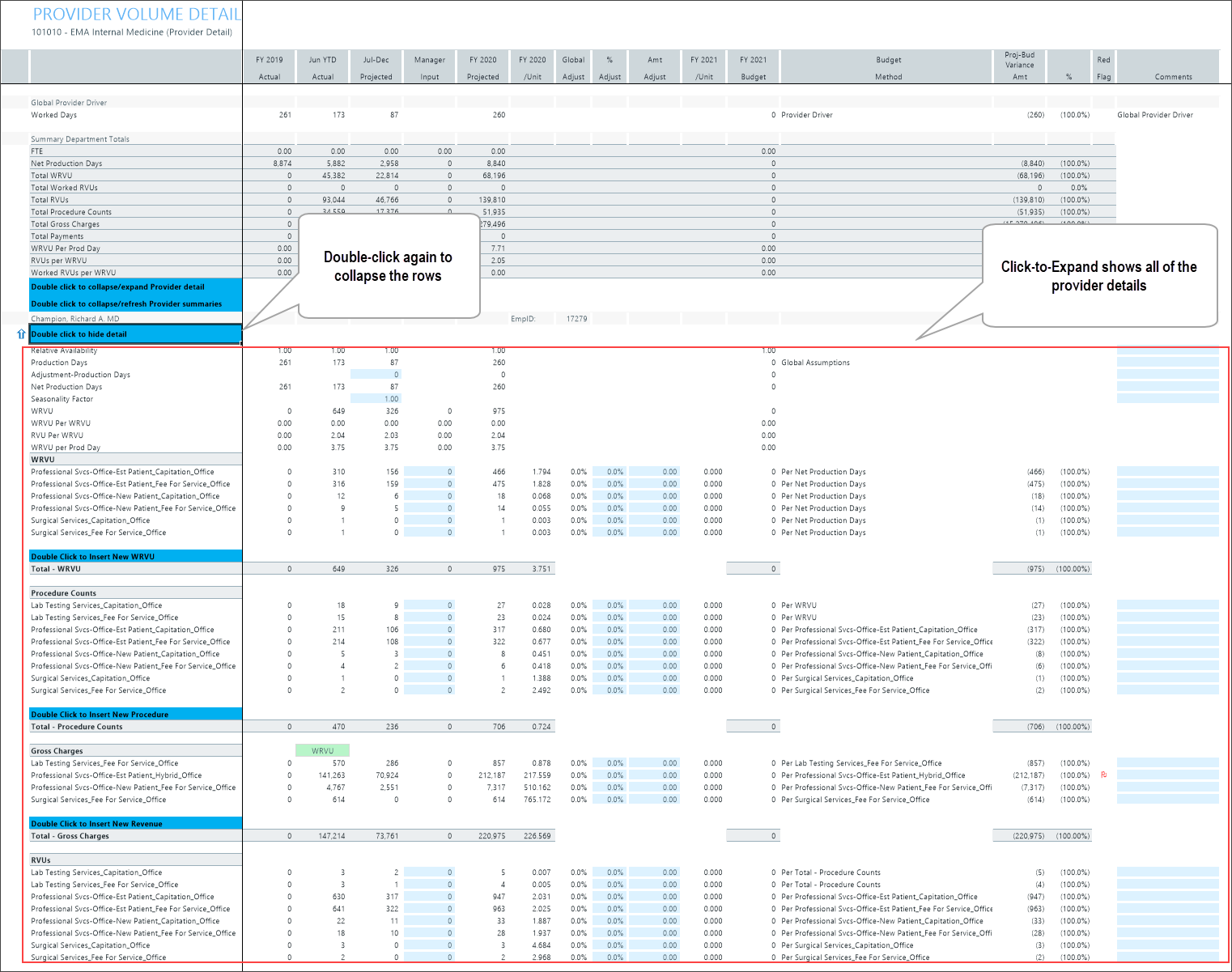Click the Comments column header
Image resolution: width=1232 pixels, height=972 pixels.
click(x=1173, y=77)
